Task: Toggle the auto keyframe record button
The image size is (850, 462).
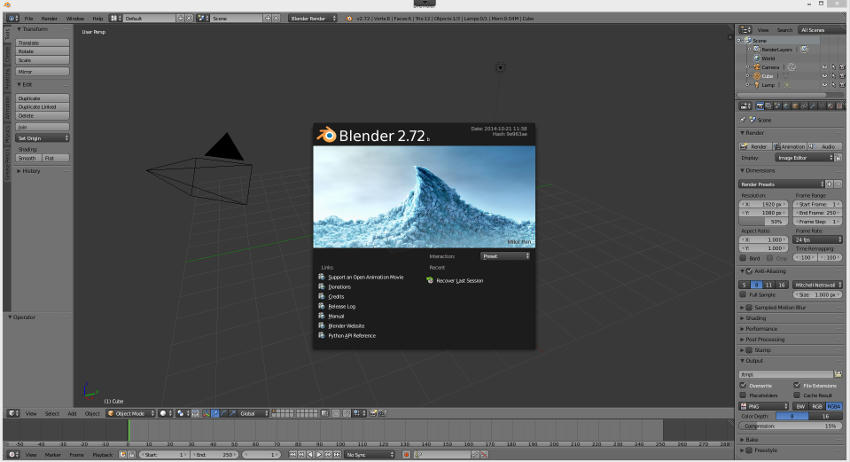Action: pos(406,454)
